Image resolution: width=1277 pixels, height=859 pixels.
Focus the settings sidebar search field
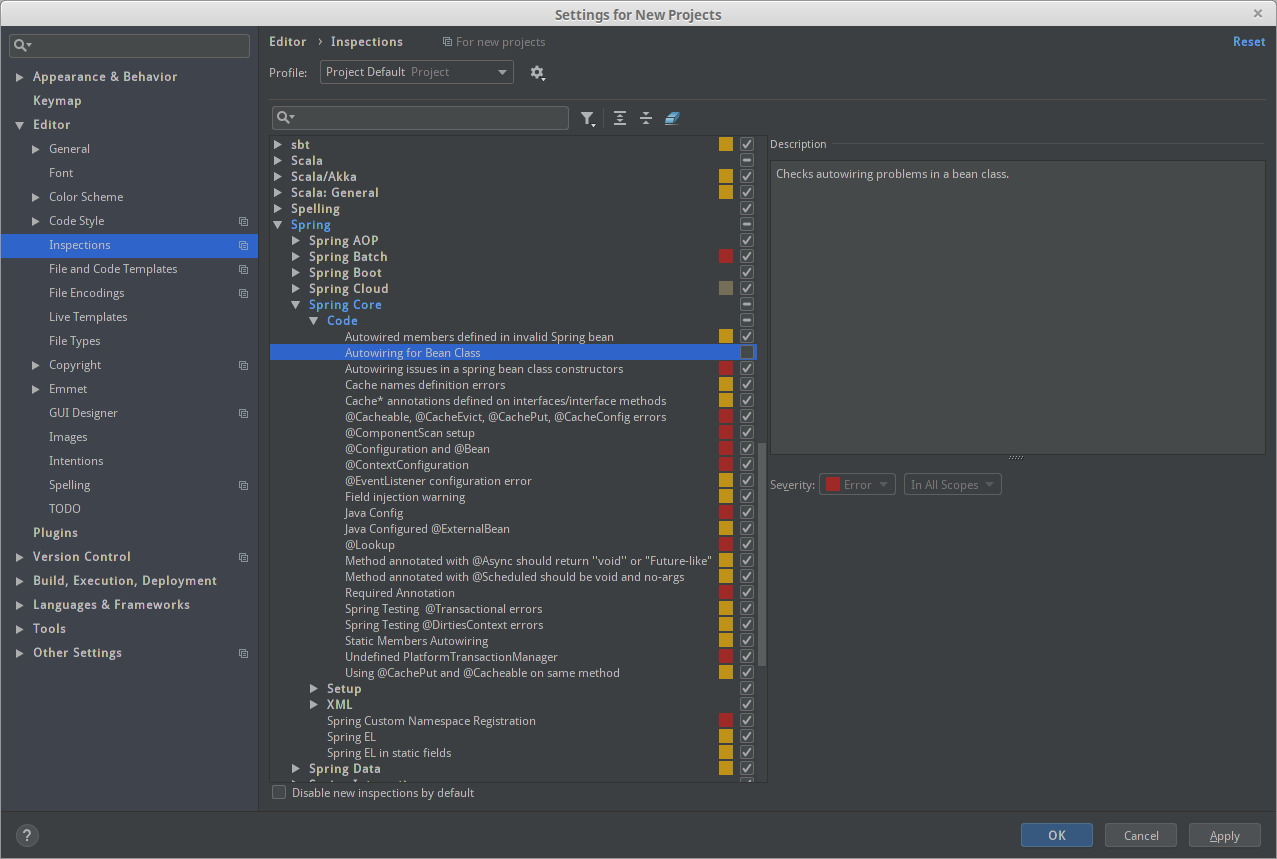(x=130, y=46)
